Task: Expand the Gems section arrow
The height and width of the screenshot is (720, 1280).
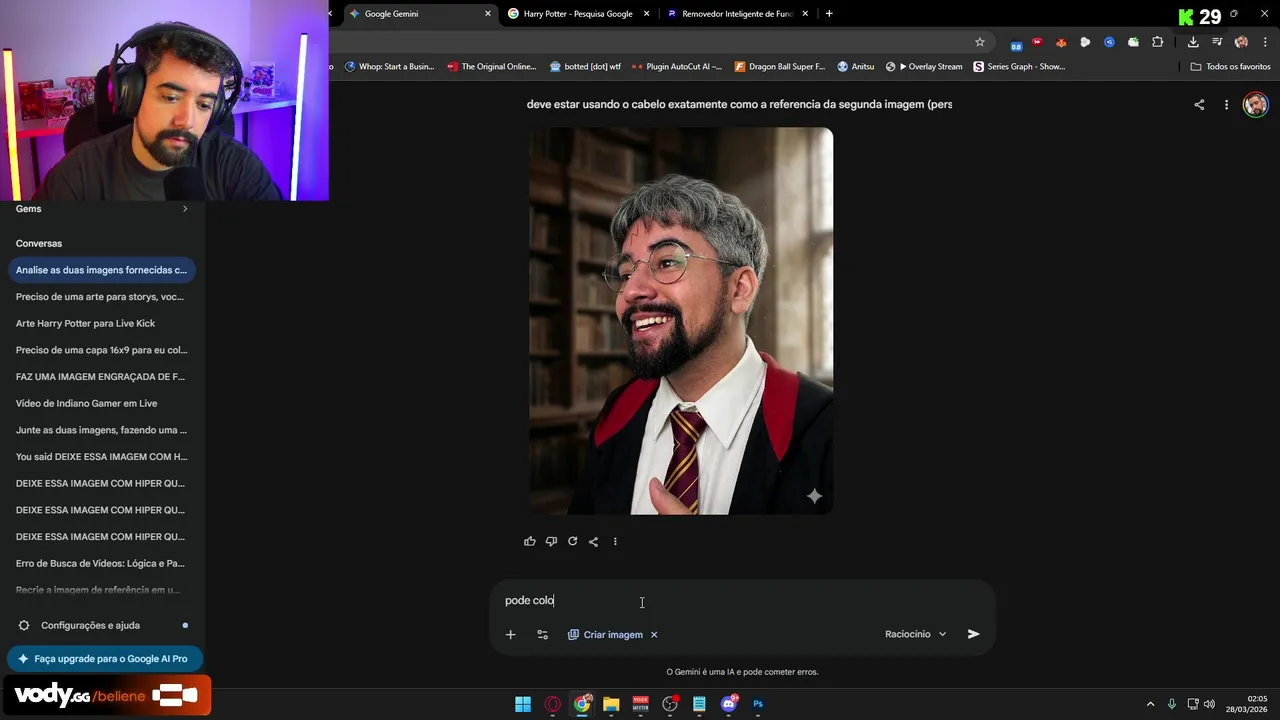Action: [185, 209]
